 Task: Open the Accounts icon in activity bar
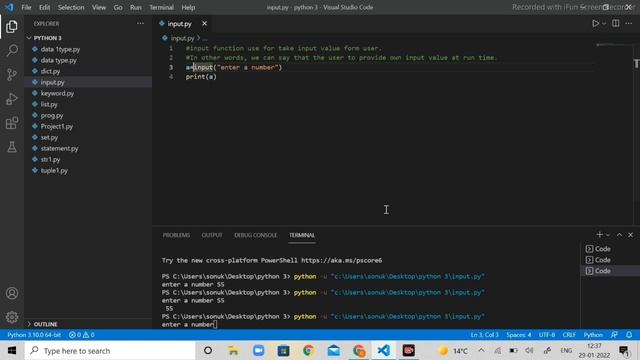tap(12, 293)
